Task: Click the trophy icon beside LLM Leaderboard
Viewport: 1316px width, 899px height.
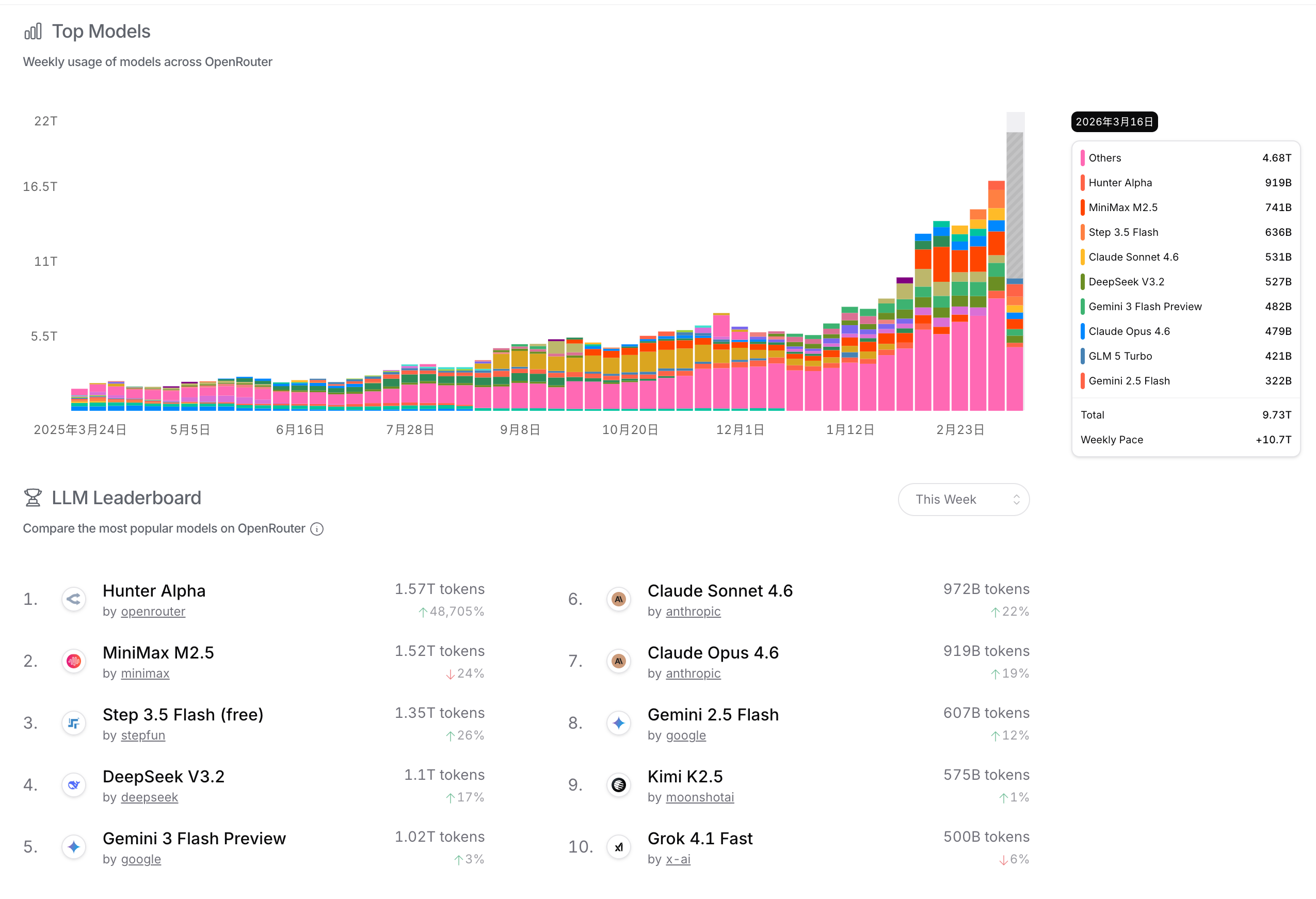Action: point(33,497)
